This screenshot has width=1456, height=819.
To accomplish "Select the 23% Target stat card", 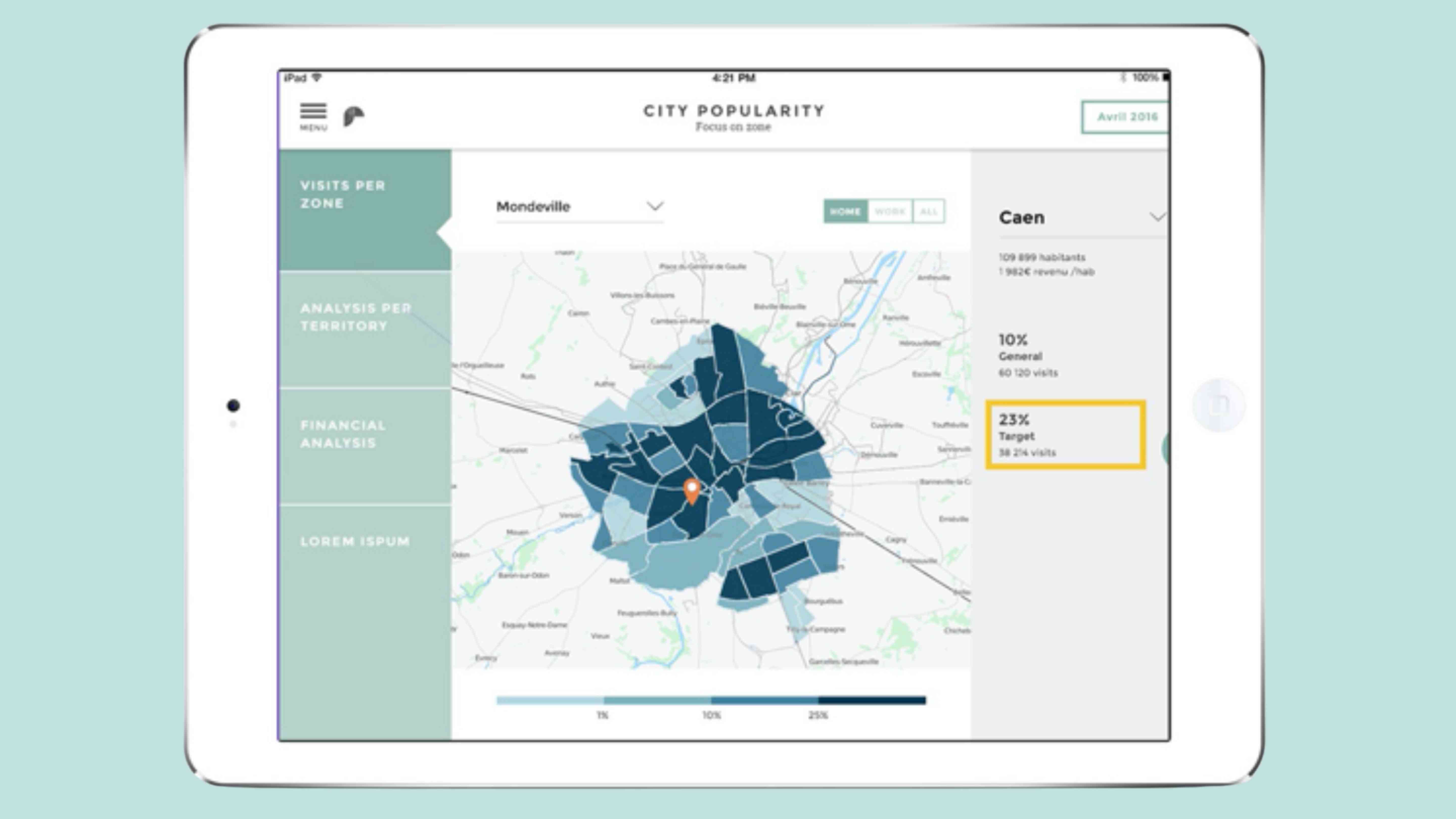I will tap(1065, 435).
